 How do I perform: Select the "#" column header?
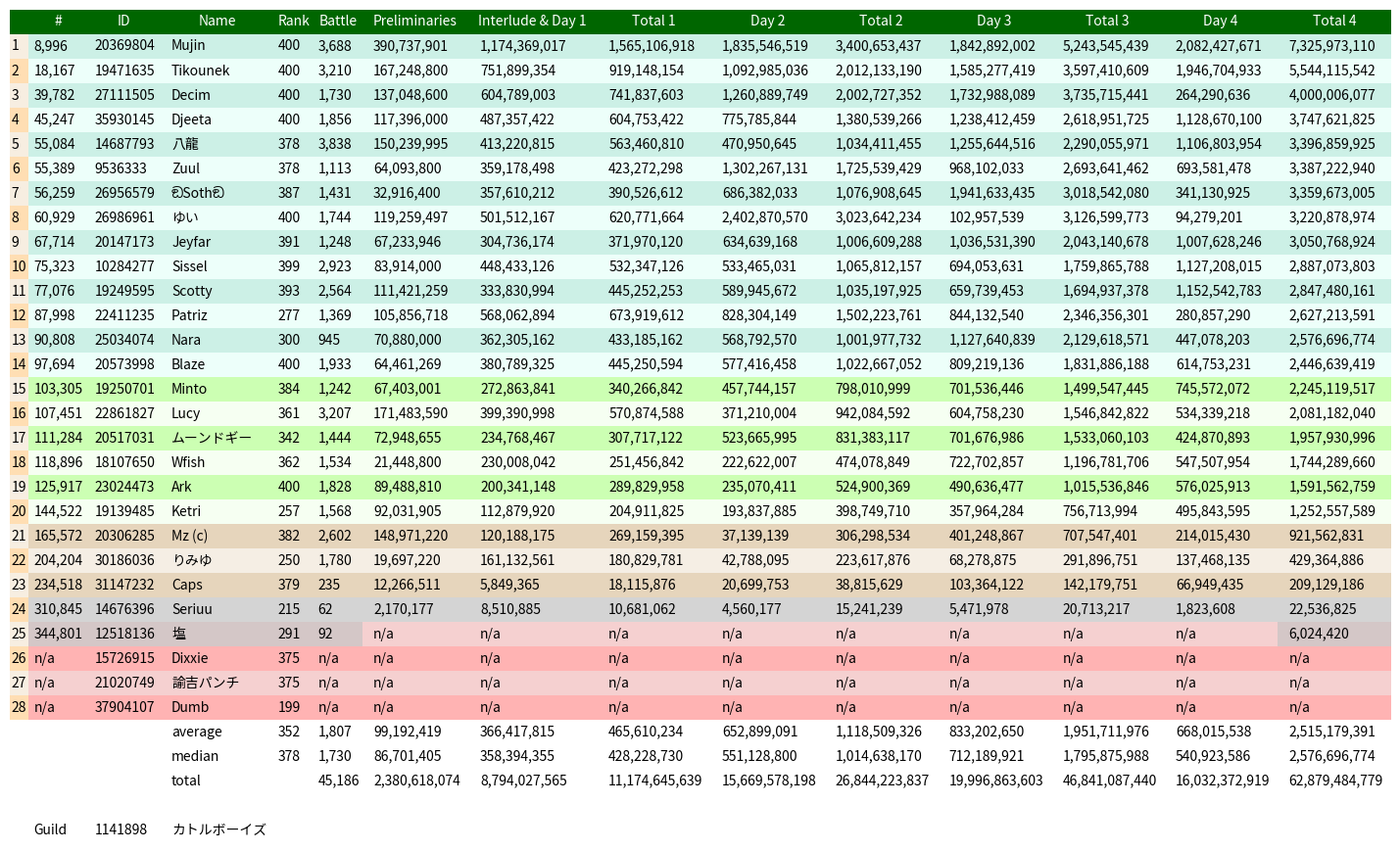pos(59,21)
